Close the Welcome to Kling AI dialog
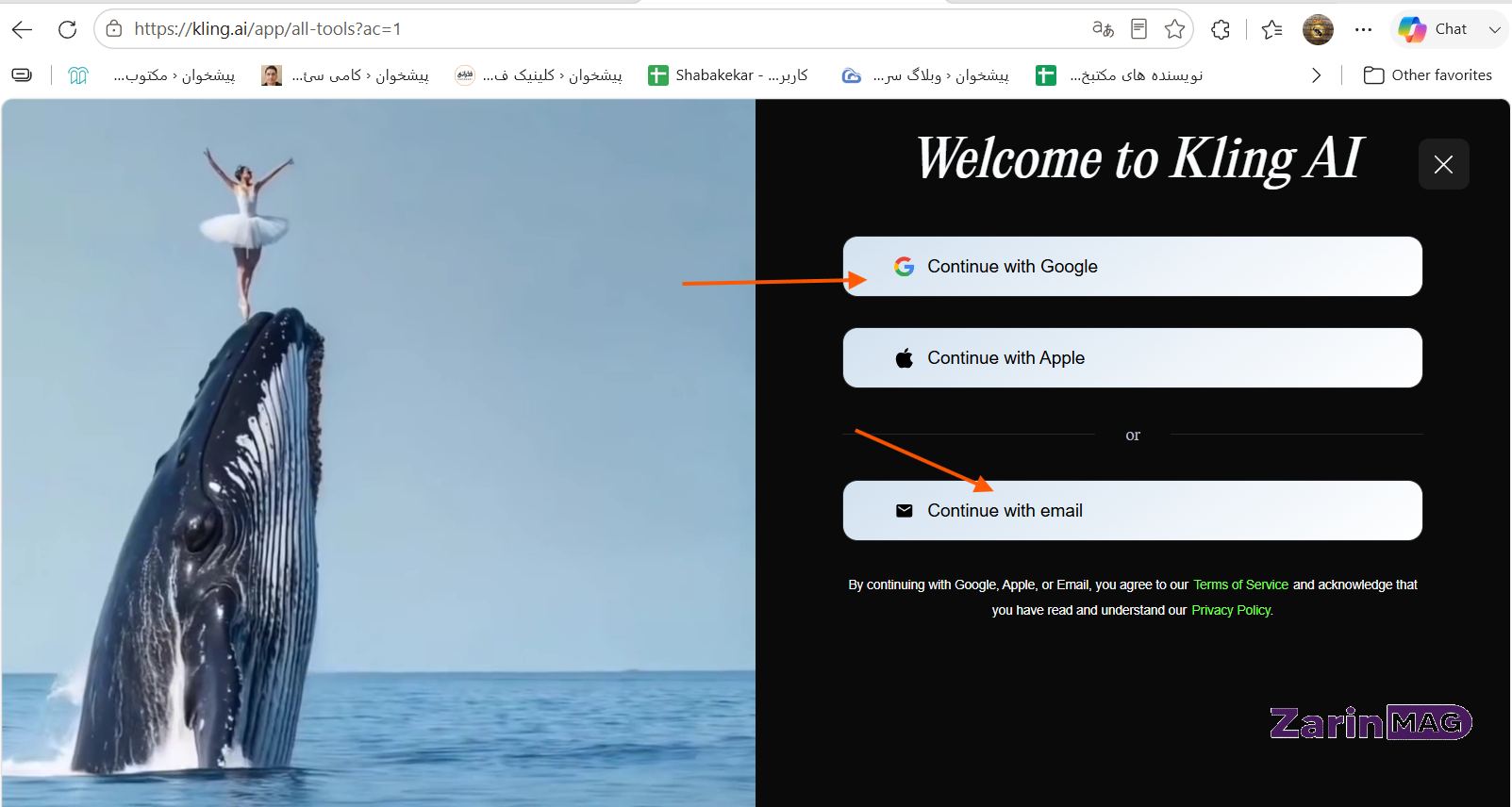 (1443, 164)
